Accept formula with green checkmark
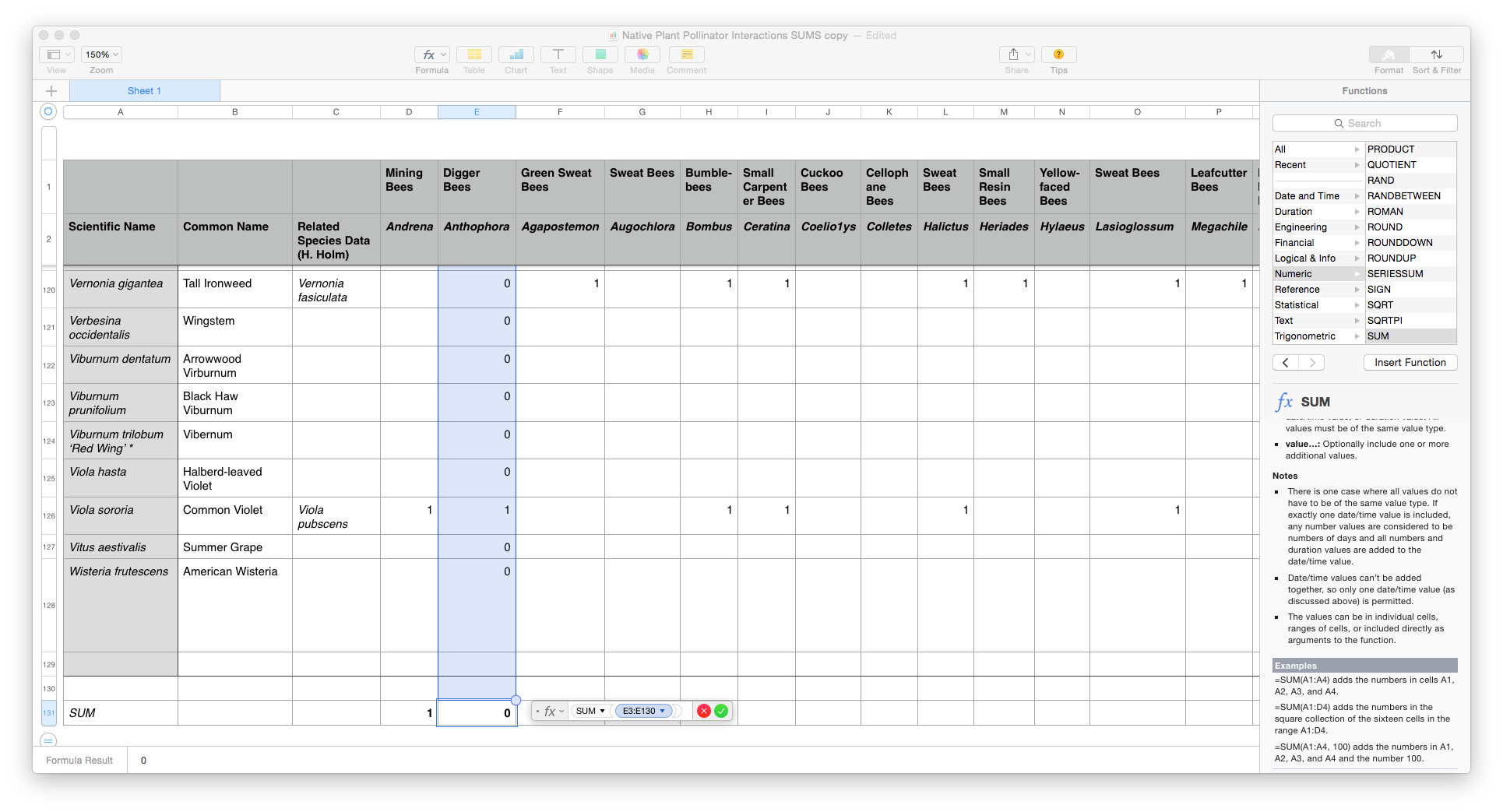The image size is (1503, 812). (x=721, y=711)
